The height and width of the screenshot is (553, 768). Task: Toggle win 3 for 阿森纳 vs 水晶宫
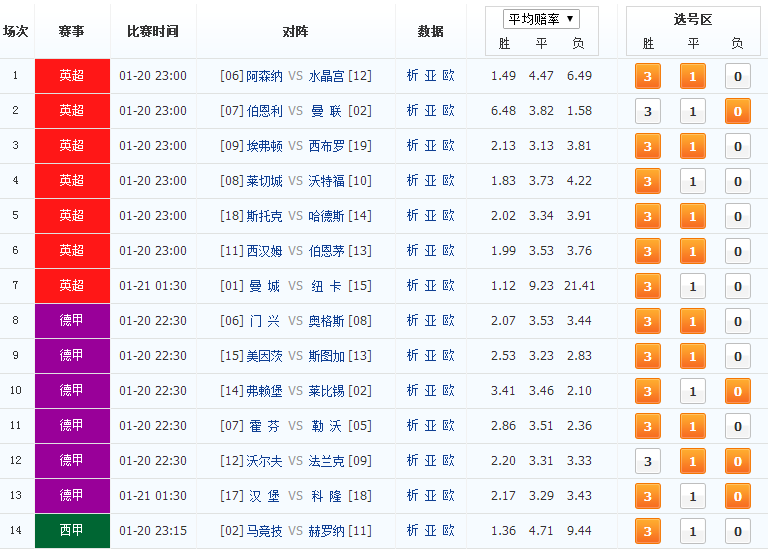[x=648, y=76]
